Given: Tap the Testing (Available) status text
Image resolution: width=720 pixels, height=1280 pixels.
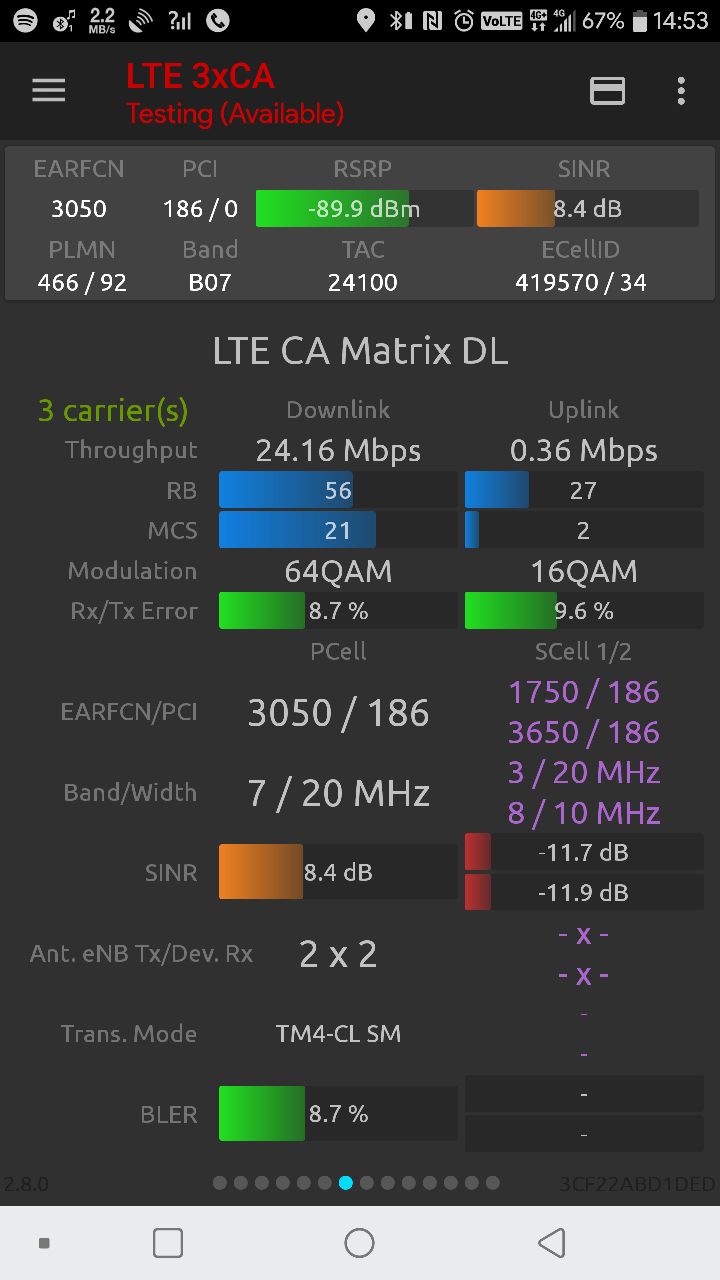Looking at the screenshot, I should click(x=235, y=114).
